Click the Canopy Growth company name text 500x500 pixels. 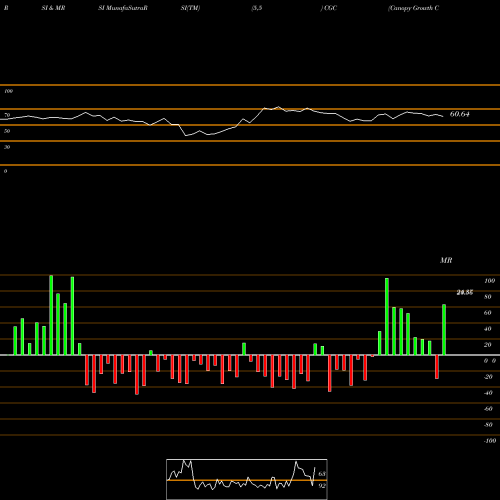(x=413, y=8)
